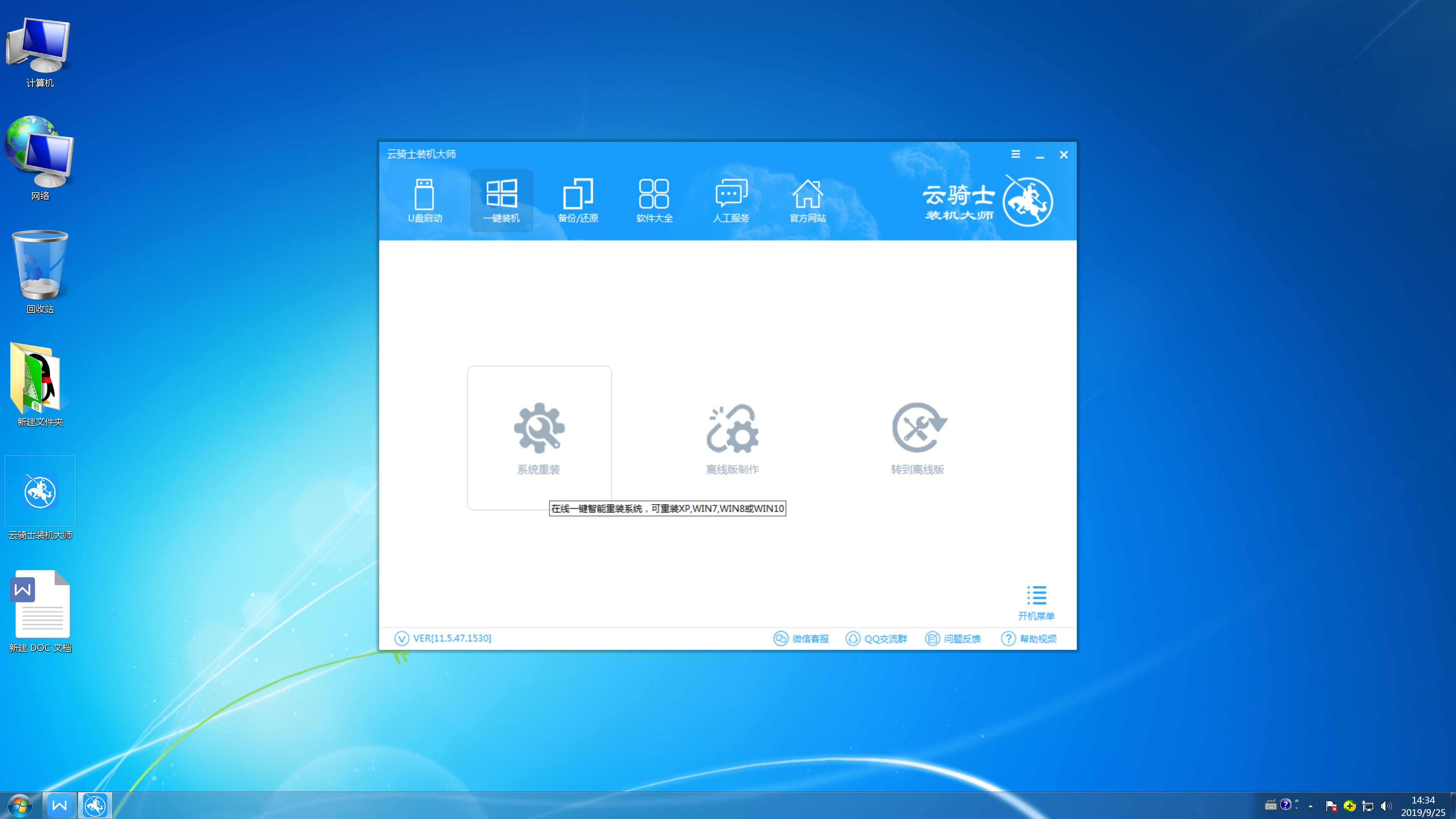Click the 云骑士装机大师 window title
1456x819 pixels.
pos(421,154)
